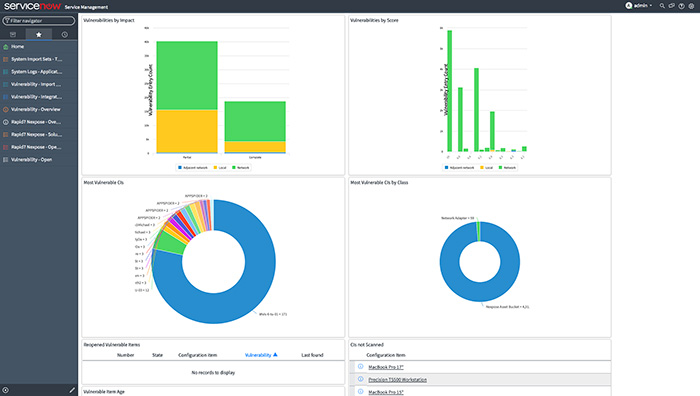The width and height of the screenshot is (700, 396).
Task: Switch to Favorites star tab
Action: (39, 34)
